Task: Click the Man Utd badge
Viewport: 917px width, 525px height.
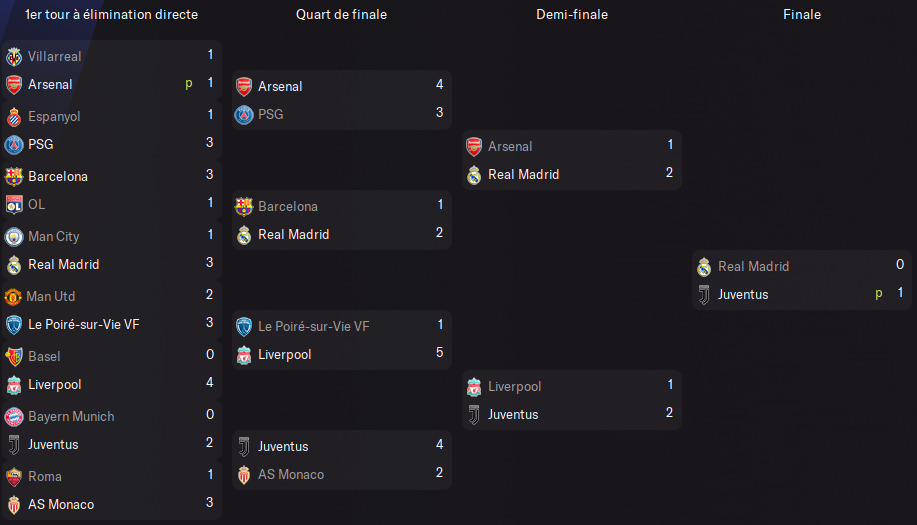Action: point(13,297)
